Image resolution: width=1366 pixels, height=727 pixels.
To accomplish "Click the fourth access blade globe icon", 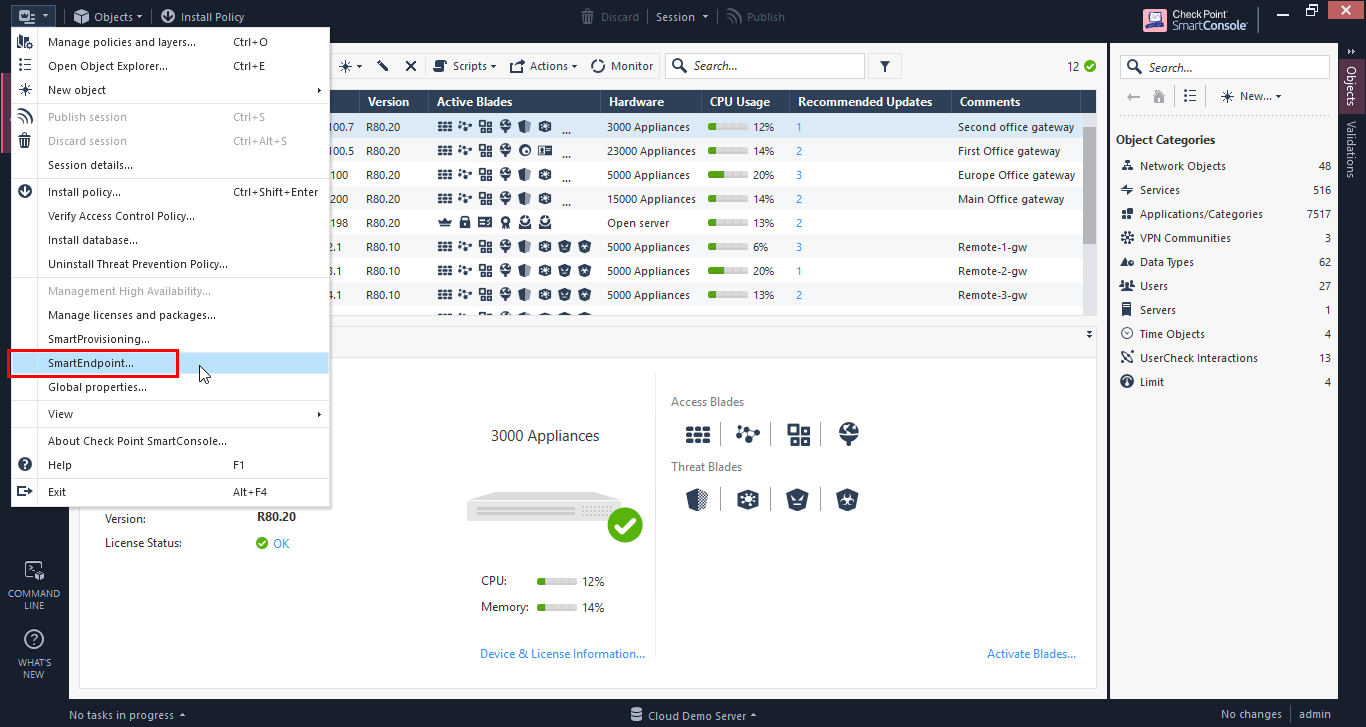I will [x=848, y=434].
